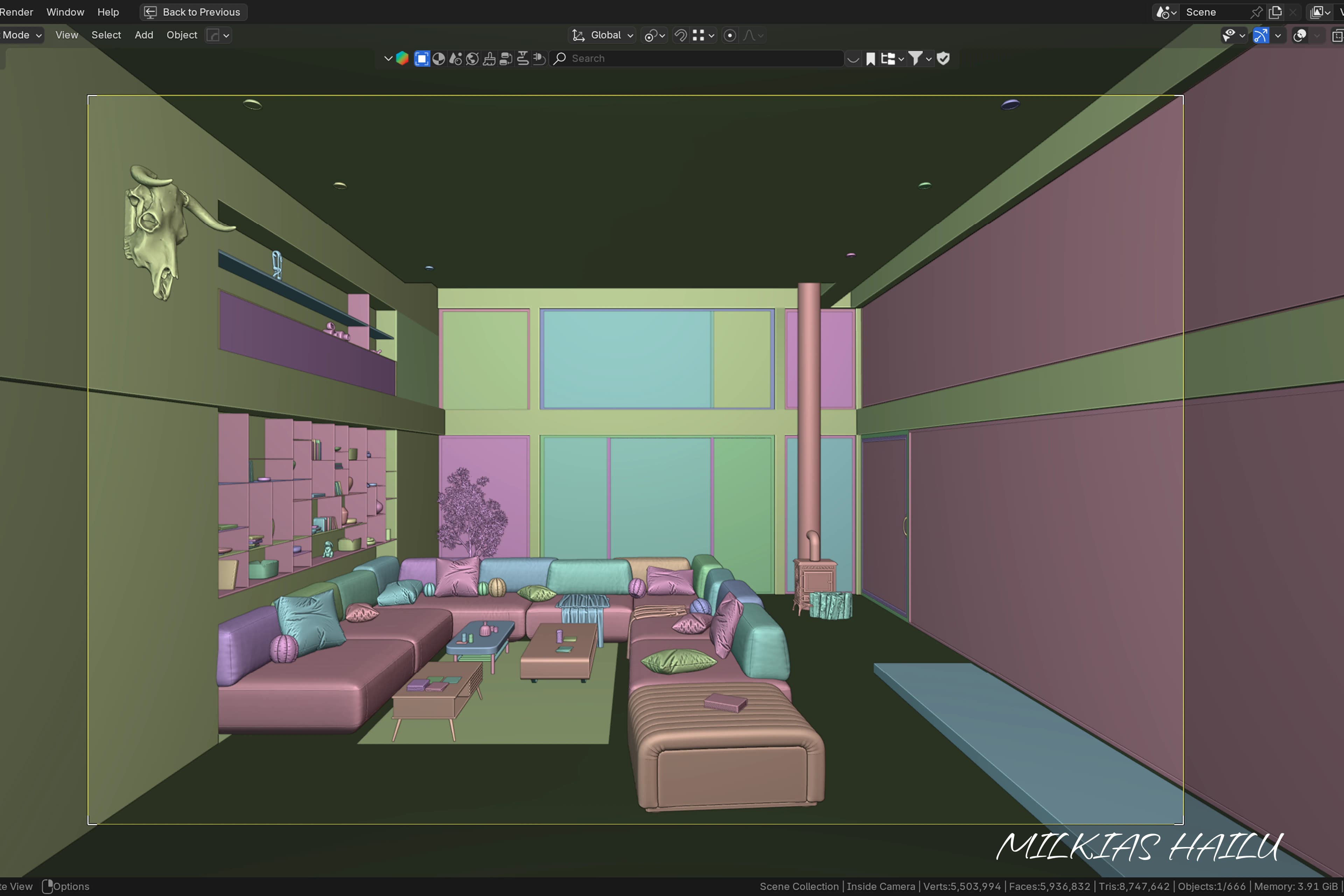Open the Add menu
Viewport: 1344px width, 896px height.
(144, 35)
